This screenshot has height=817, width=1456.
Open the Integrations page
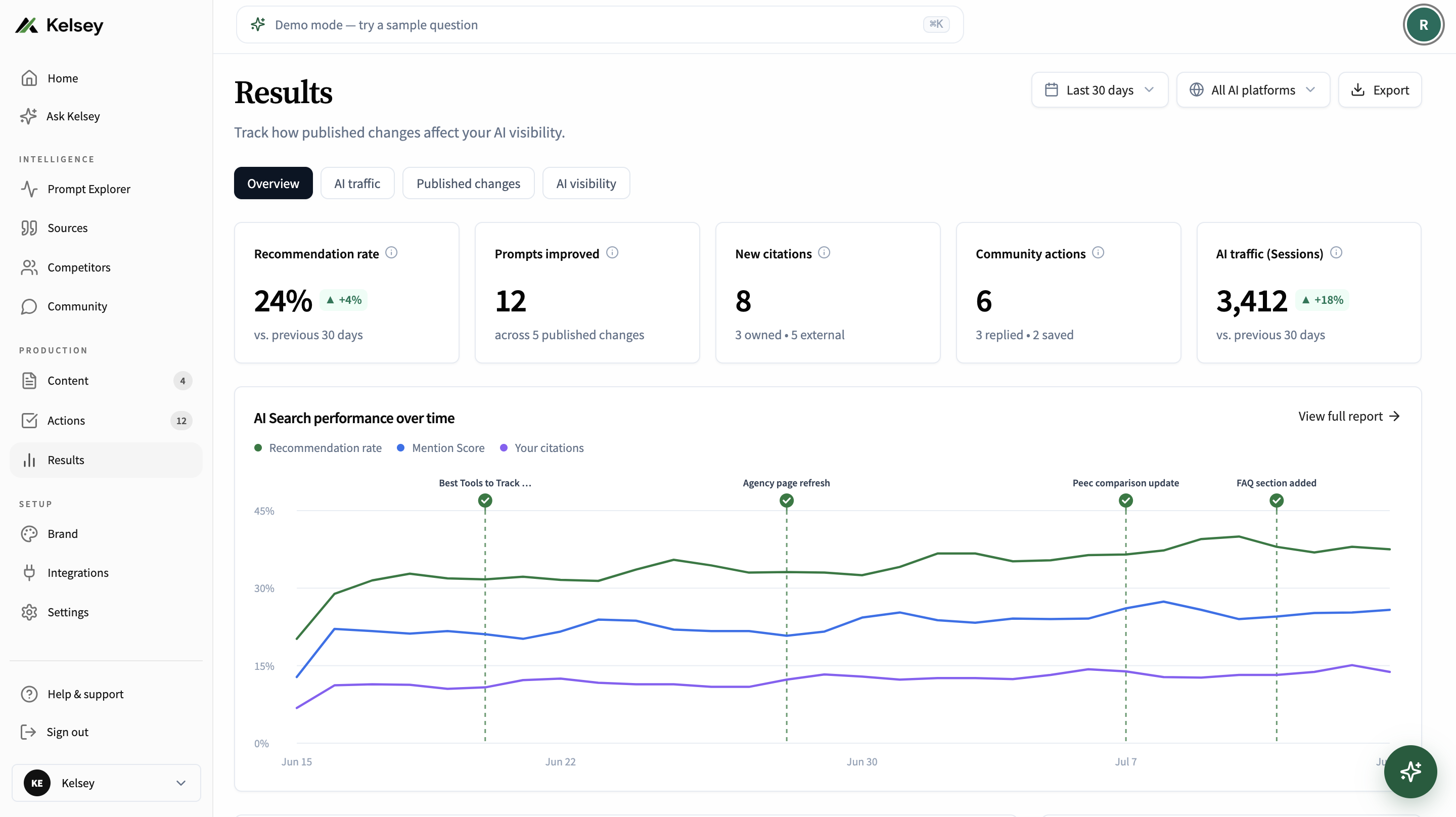point(106,573)
